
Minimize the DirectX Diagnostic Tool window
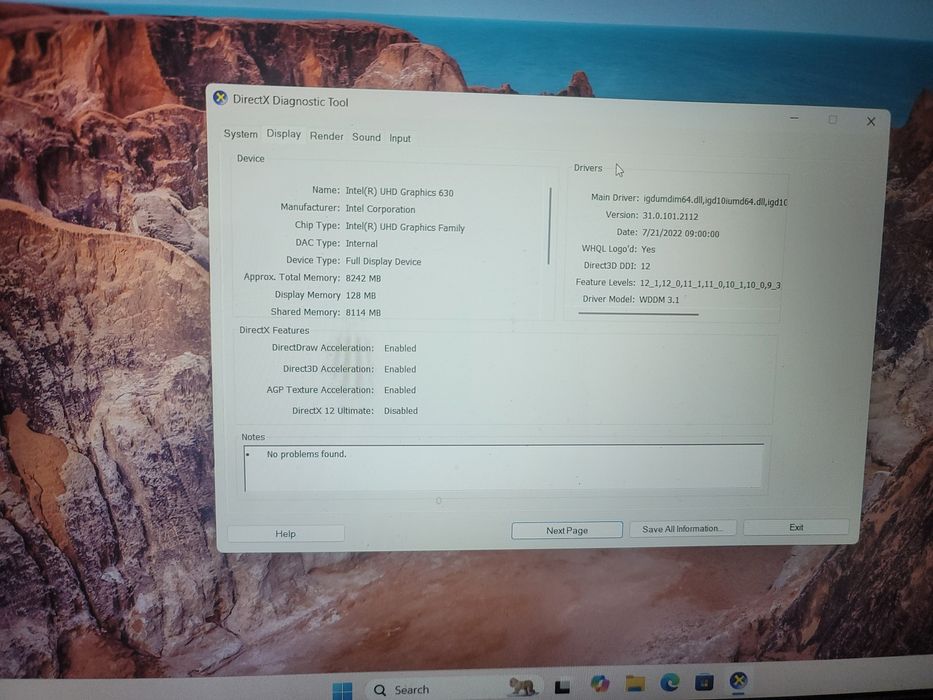[794, 118]
